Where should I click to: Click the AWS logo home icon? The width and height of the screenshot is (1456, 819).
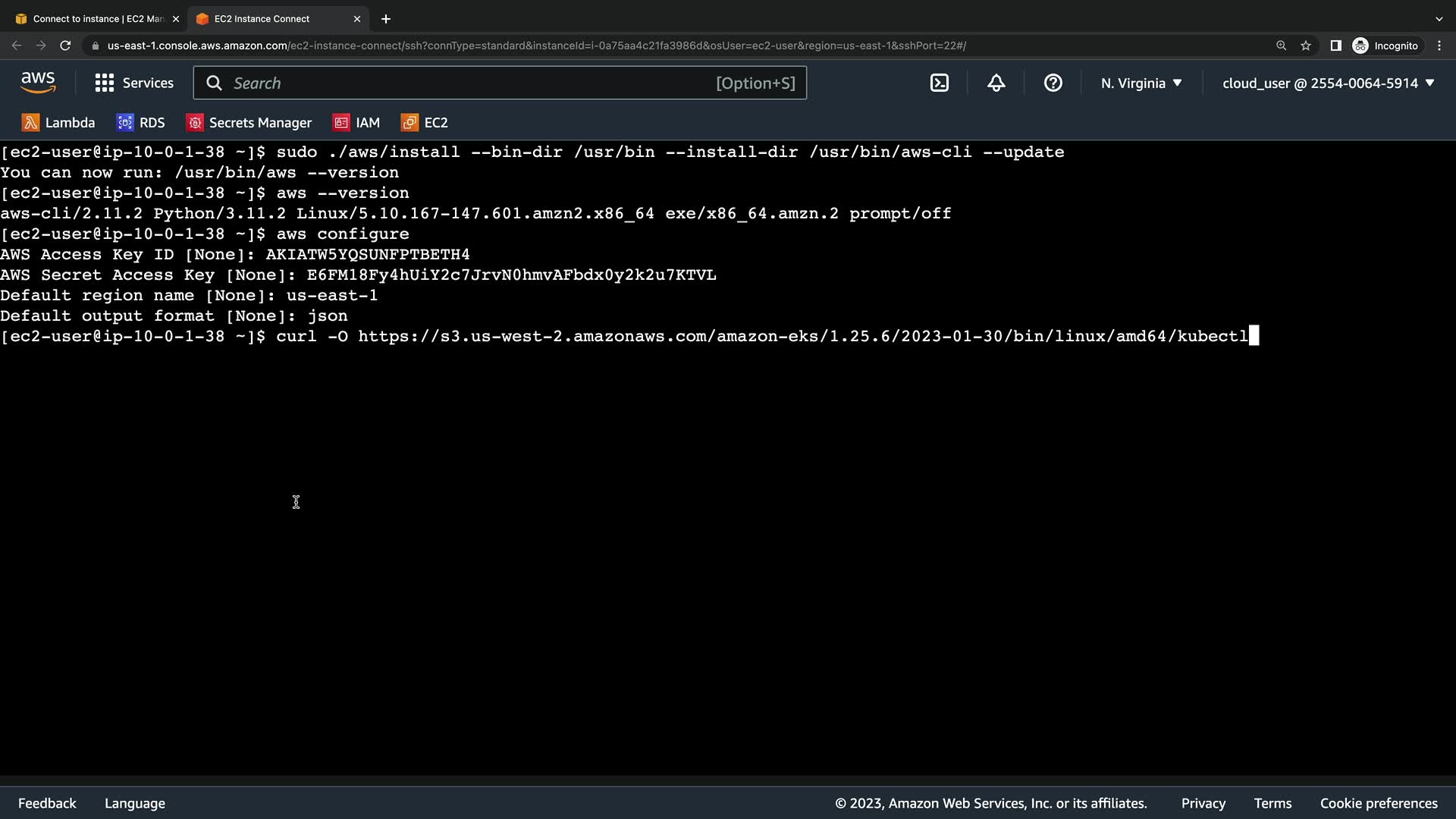[38, 83]
